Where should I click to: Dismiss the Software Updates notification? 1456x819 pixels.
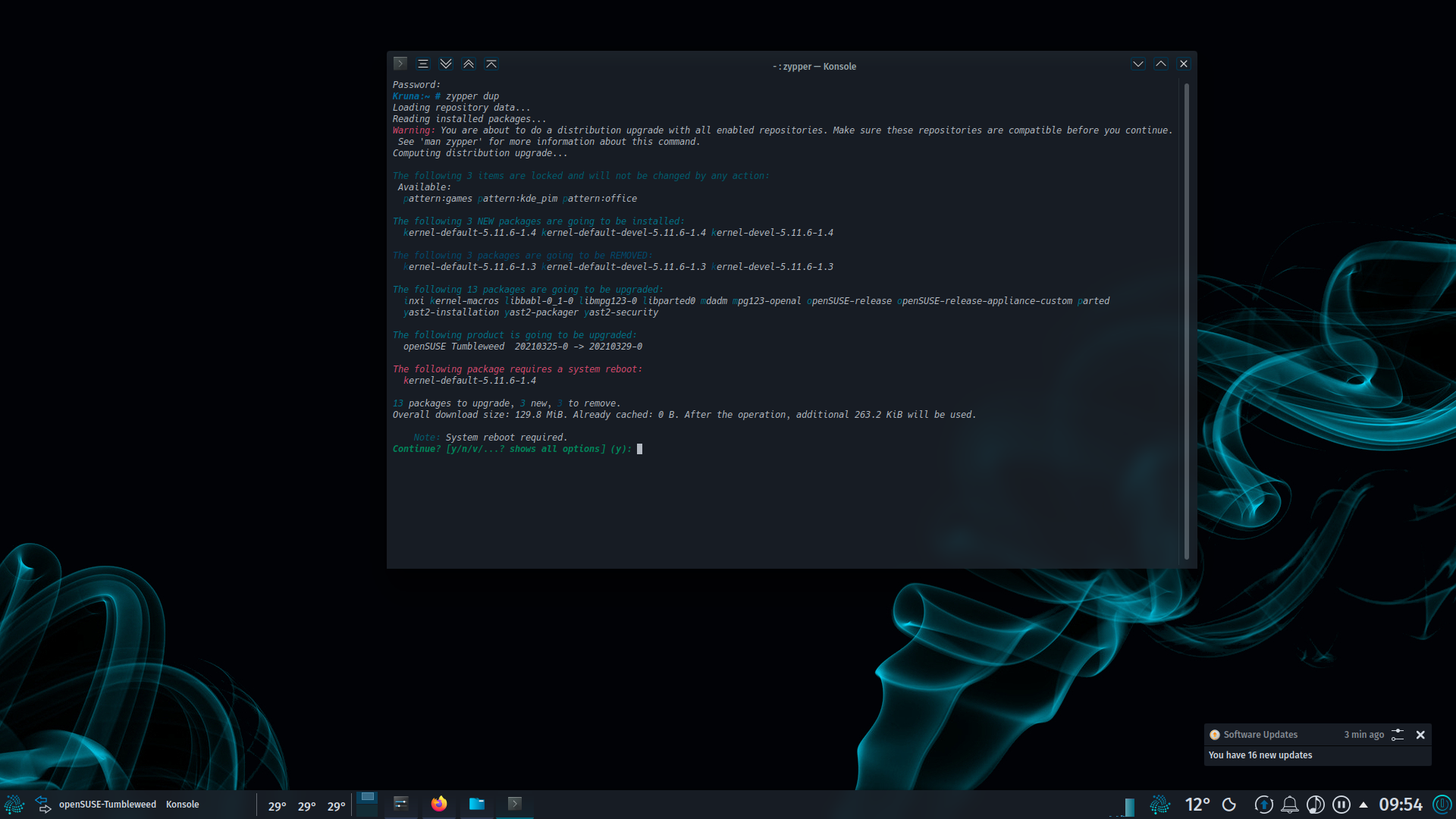click(x=1420, y=735)
